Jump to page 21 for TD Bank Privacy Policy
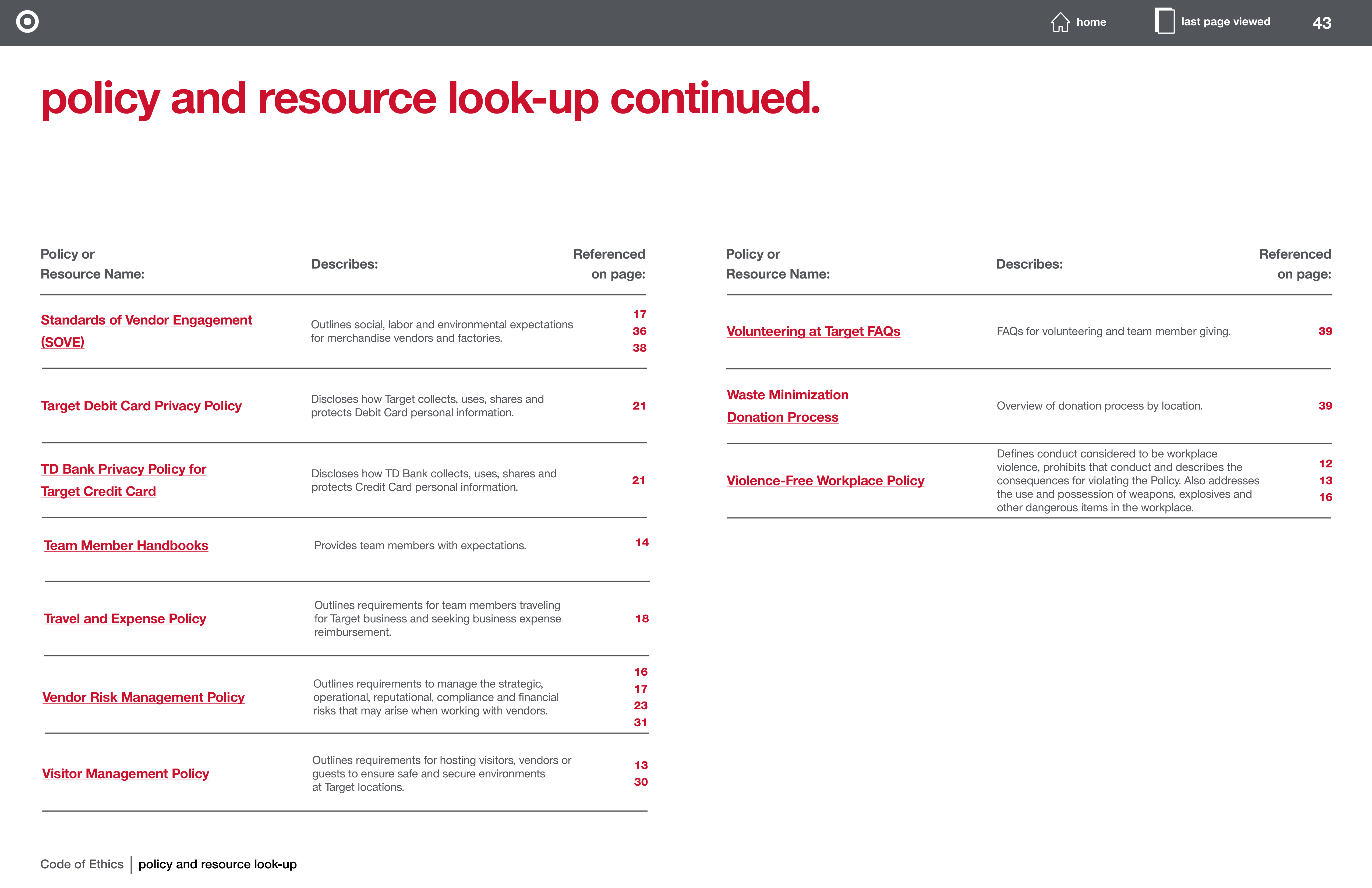The image size is (1372, 888). click(639, 480)
